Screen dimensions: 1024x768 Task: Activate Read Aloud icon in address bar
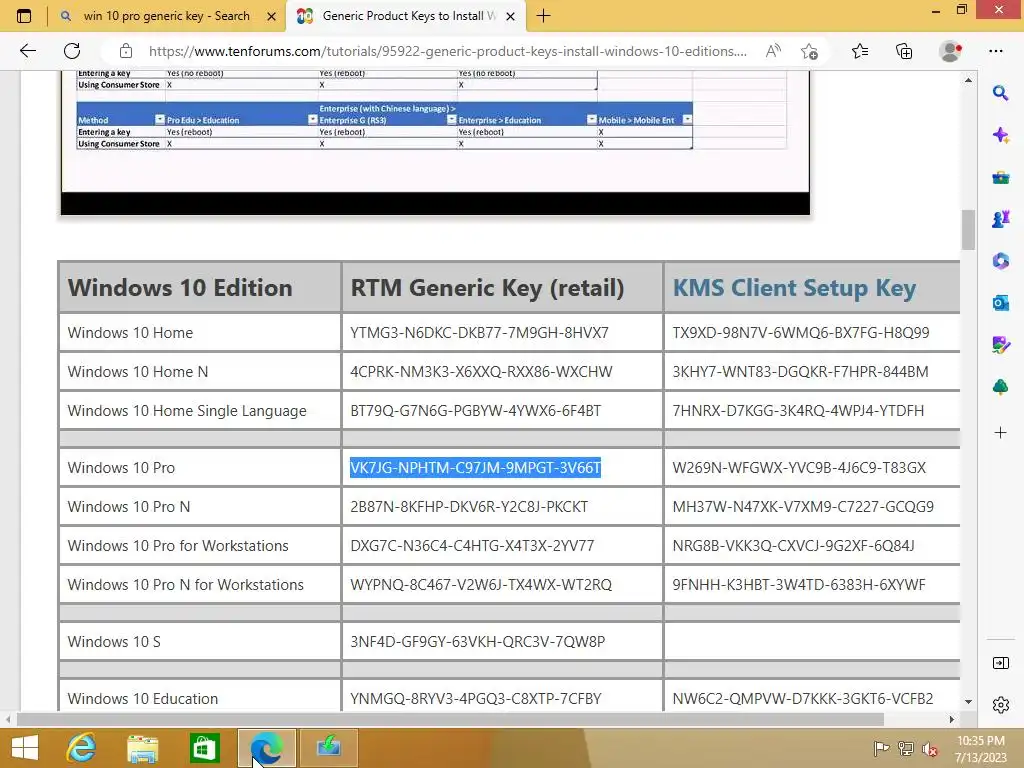[773, 51]
